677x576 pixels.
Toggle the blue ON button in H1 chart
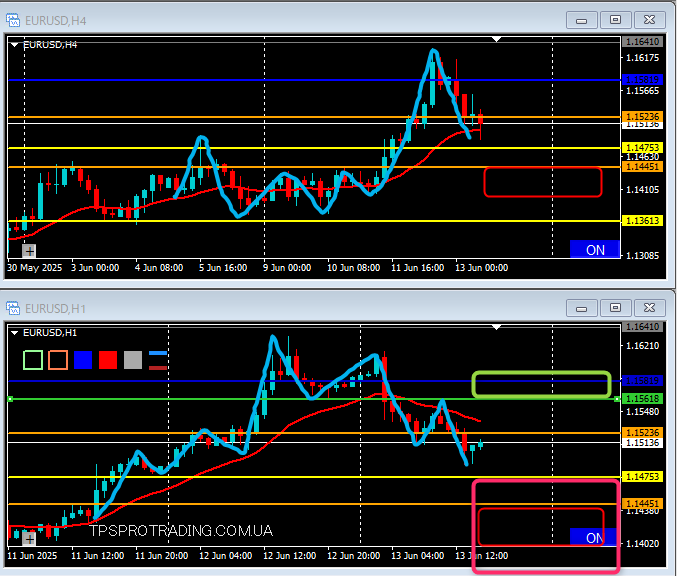[593, 537]
